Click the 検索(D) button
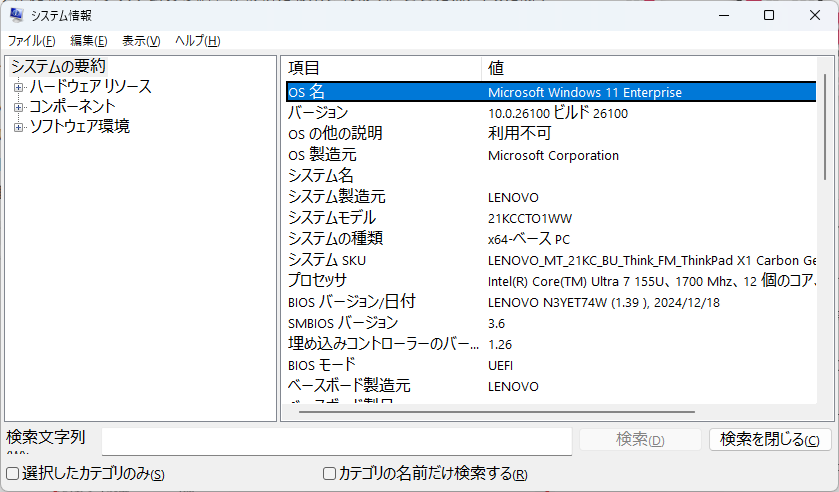The height and width of the screenshot is (492, 839). [640, 440]
